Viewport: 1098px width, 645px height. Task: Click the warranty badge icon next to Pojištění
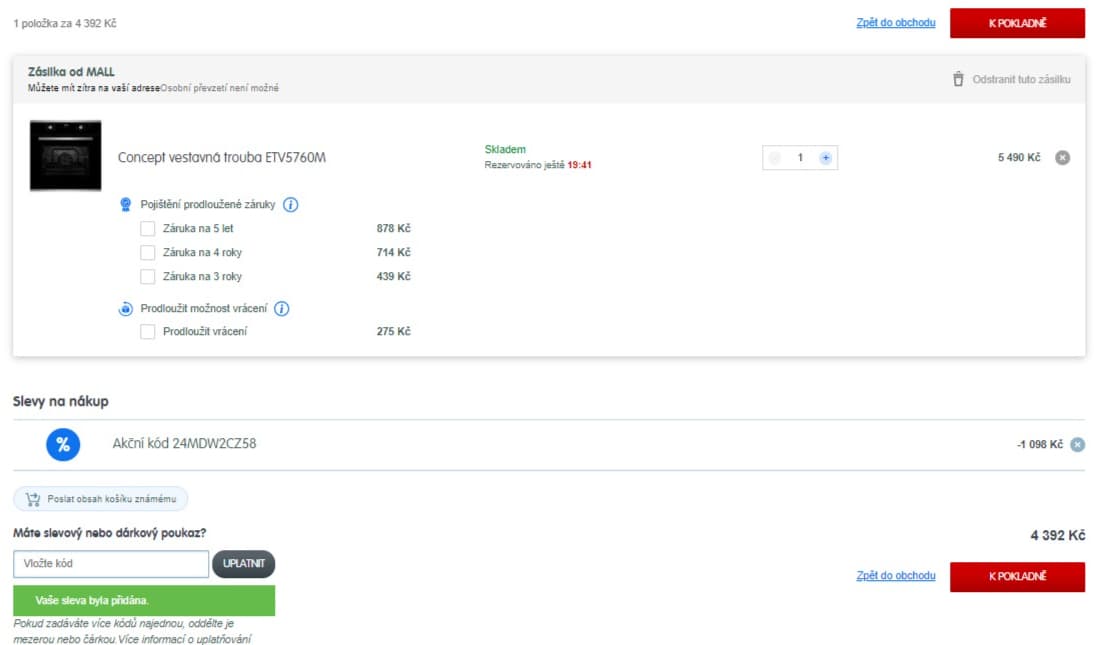125,204
